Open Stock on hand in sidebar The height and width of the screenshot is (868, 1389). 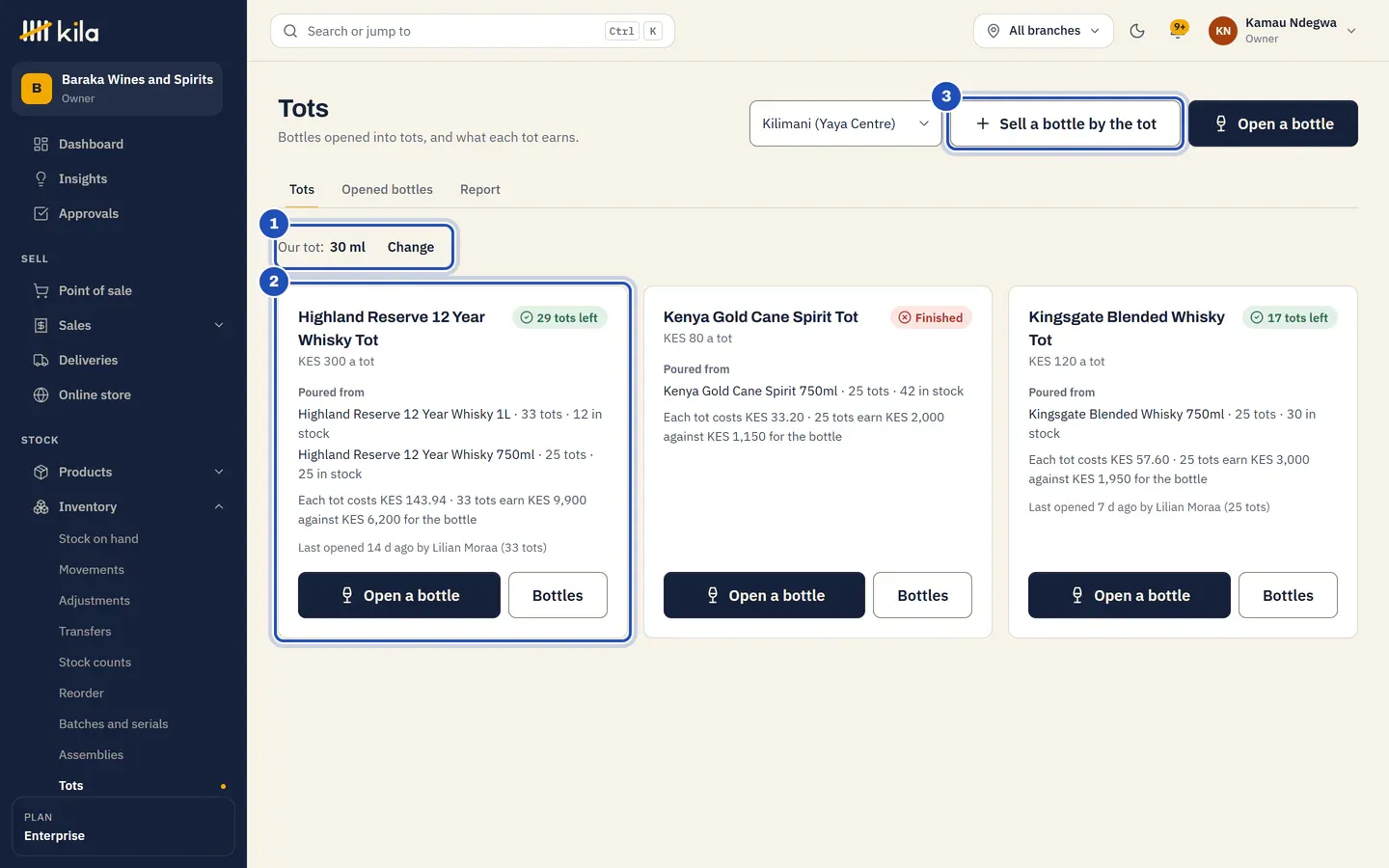[98, 538]
